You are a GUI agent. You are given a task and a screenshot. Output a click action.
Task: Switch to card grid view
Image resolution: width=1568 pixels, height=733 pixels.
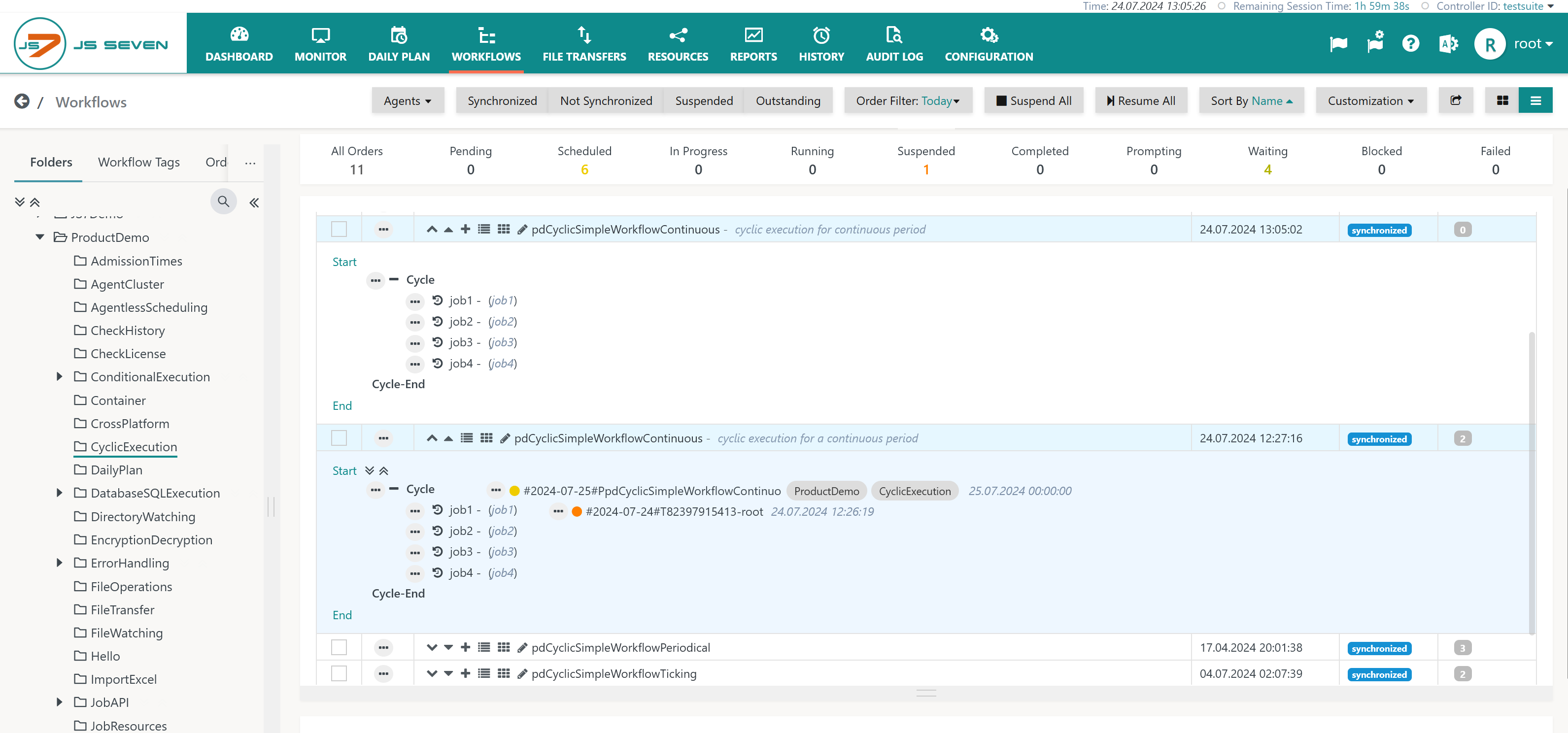point(1501,100)
